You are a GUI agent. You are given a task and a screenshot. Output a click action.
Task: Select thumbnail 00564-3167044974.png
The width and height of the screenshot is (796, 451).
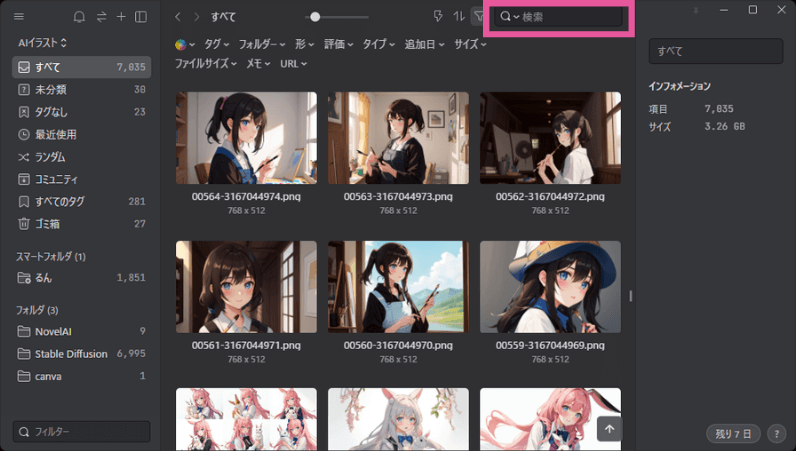click(246, 138)
